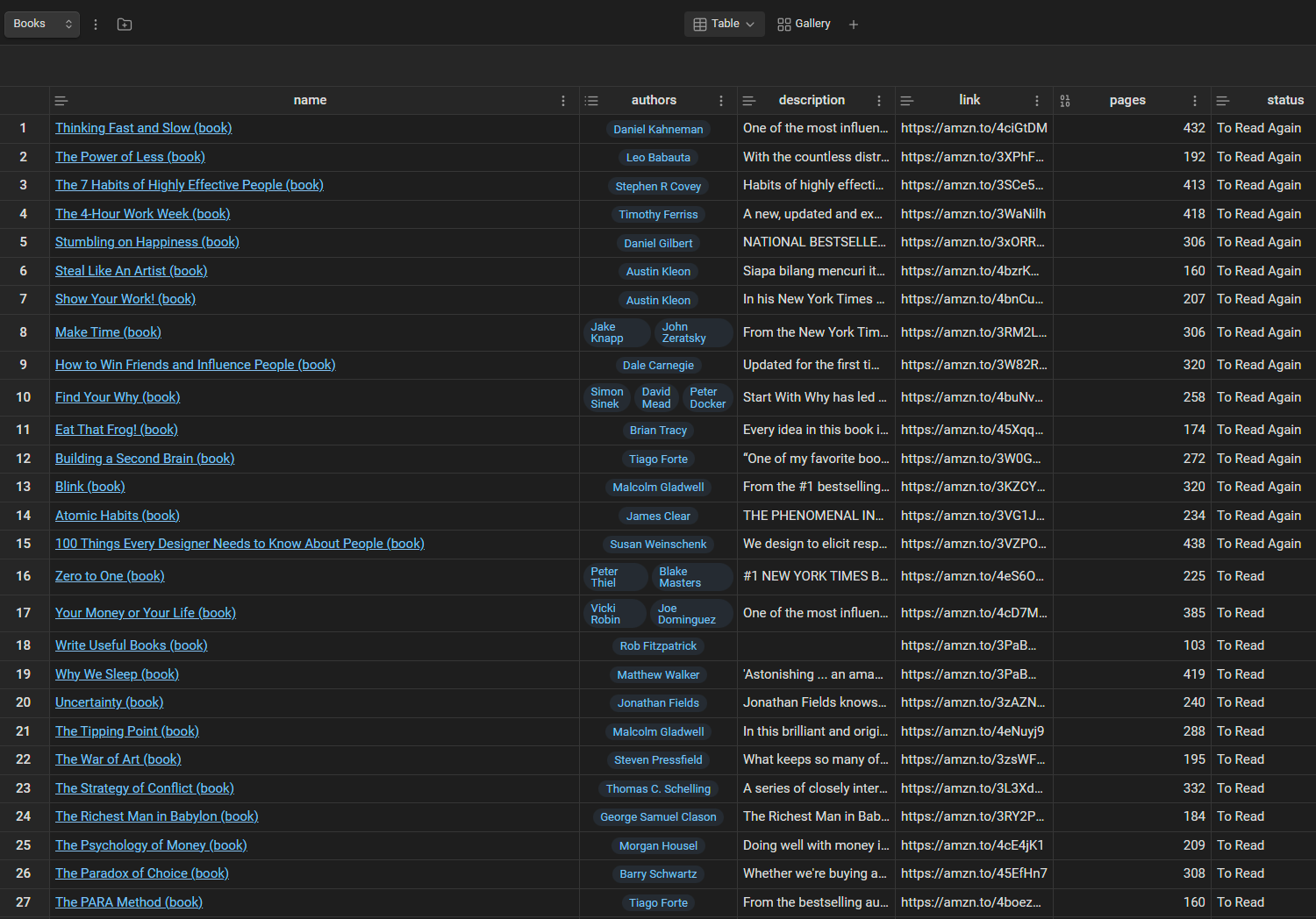This screenshot has width=1316, height=919.
Task: Click the Gallery view icon
Action: [783, 24]
